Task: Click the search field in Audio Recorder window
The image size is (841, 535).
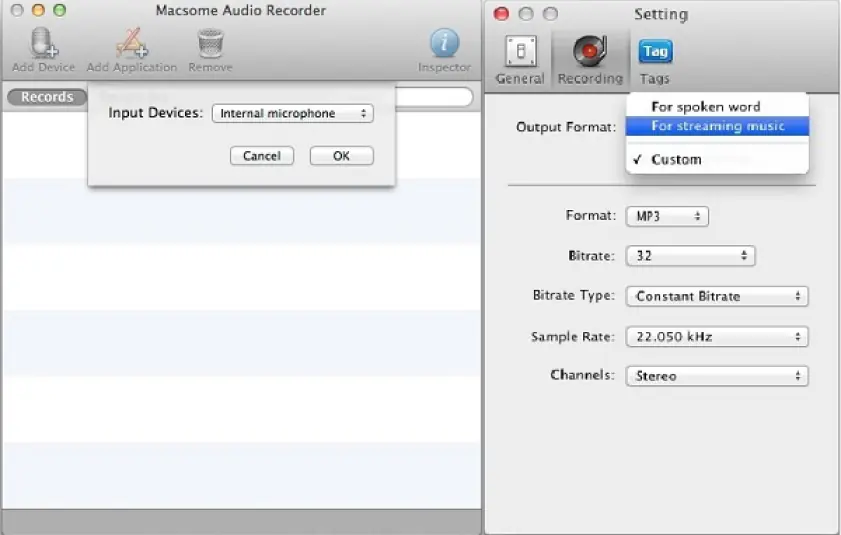Action: coord(433,97)
